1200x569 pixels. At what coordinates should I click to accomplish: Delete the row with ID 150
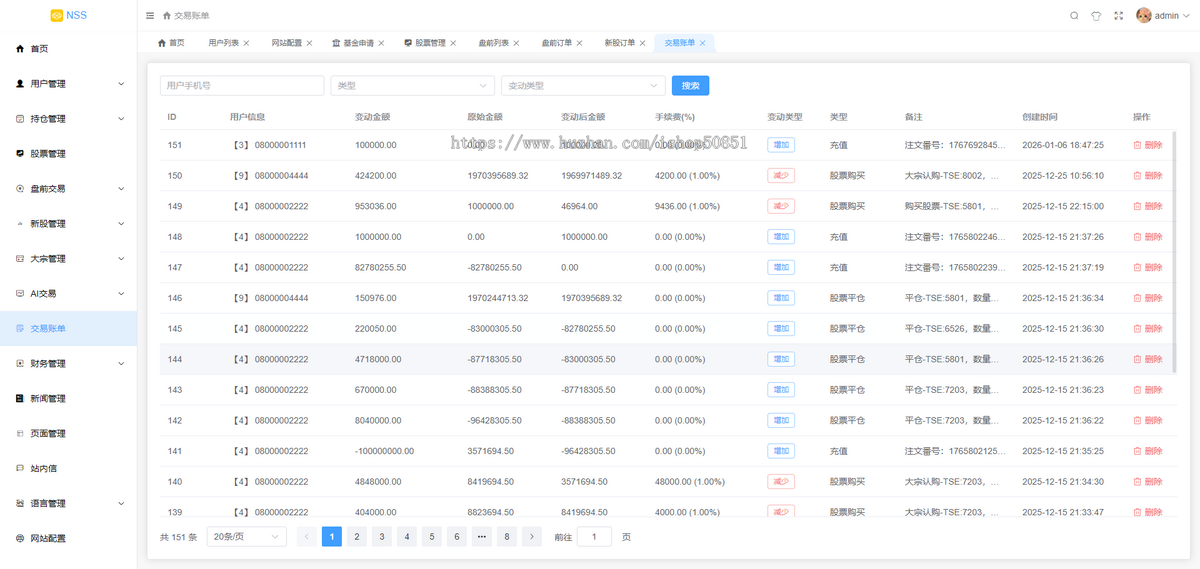click(x=1148, y=176)
